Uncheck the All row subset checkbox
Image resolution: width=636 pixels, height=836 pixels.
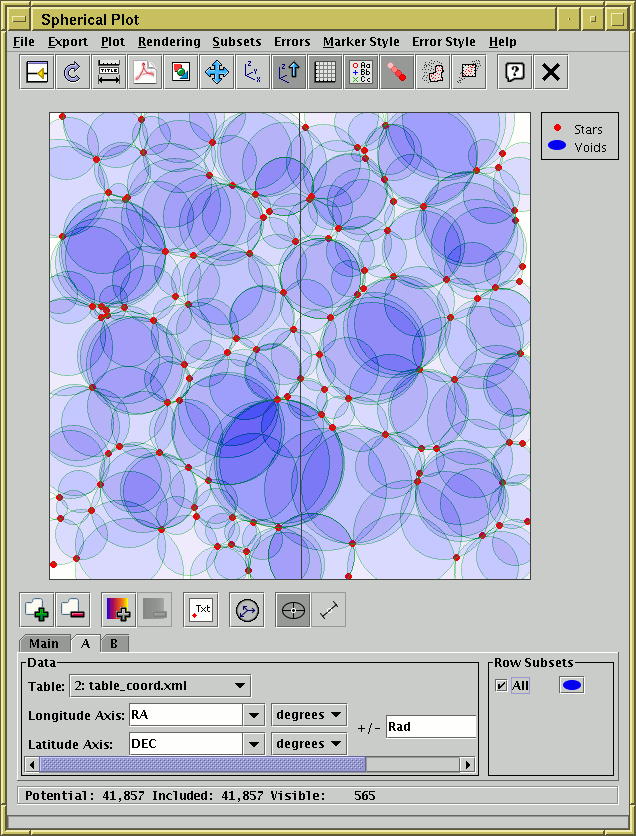[502, 685]
